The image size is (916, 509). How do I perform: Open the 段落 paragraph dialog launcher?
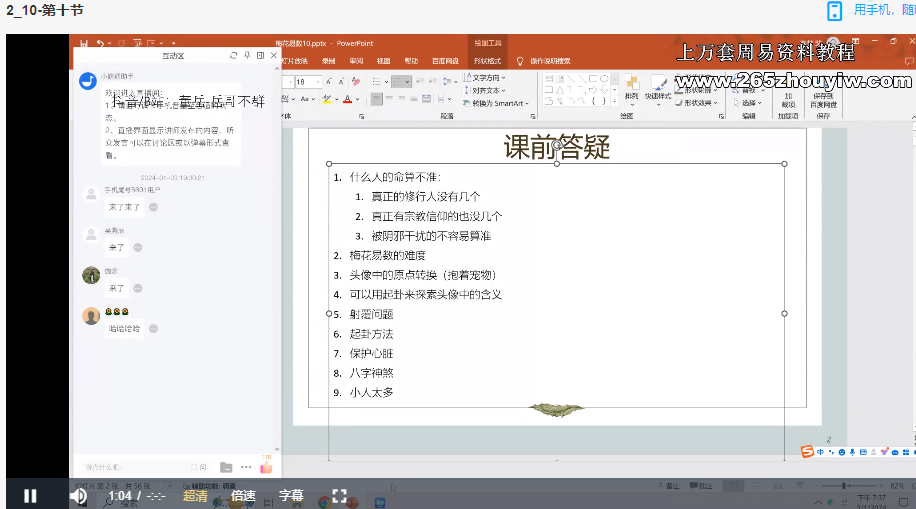point(533,116)
